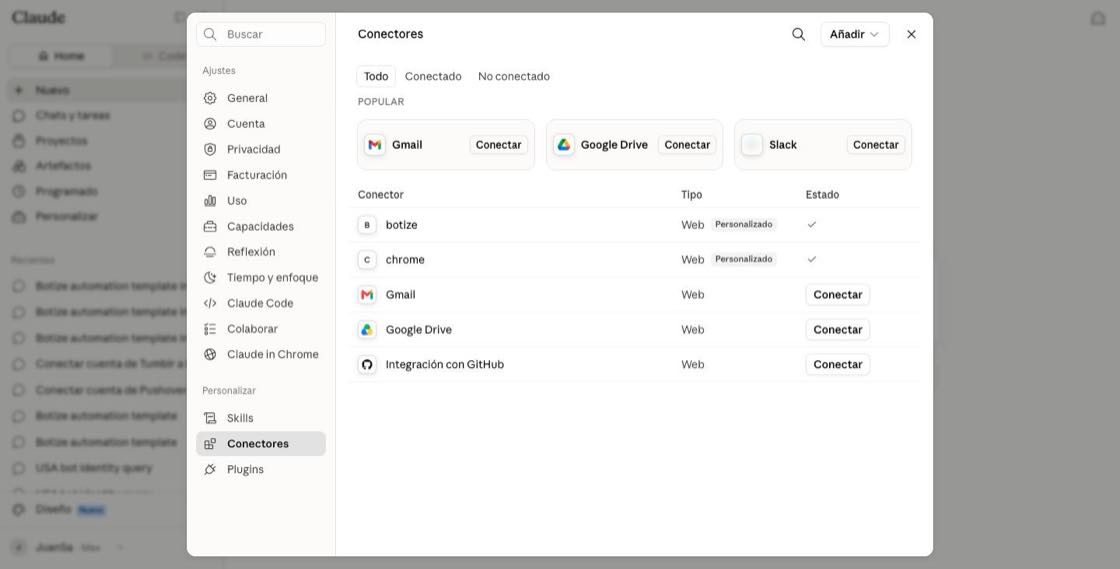
Task: Click the Tiempo y enfoque icon
Action: pos(210,277)
